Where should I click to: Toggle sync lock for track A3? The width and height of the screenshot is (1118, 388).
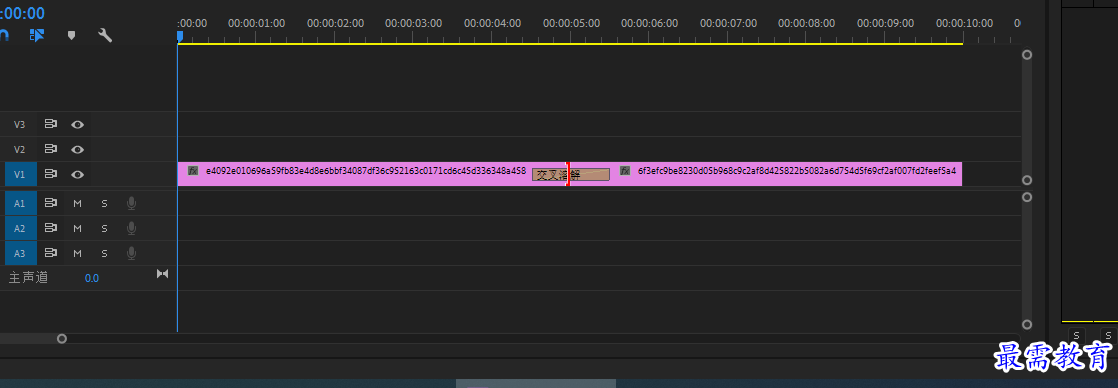[x=51, y=253]
